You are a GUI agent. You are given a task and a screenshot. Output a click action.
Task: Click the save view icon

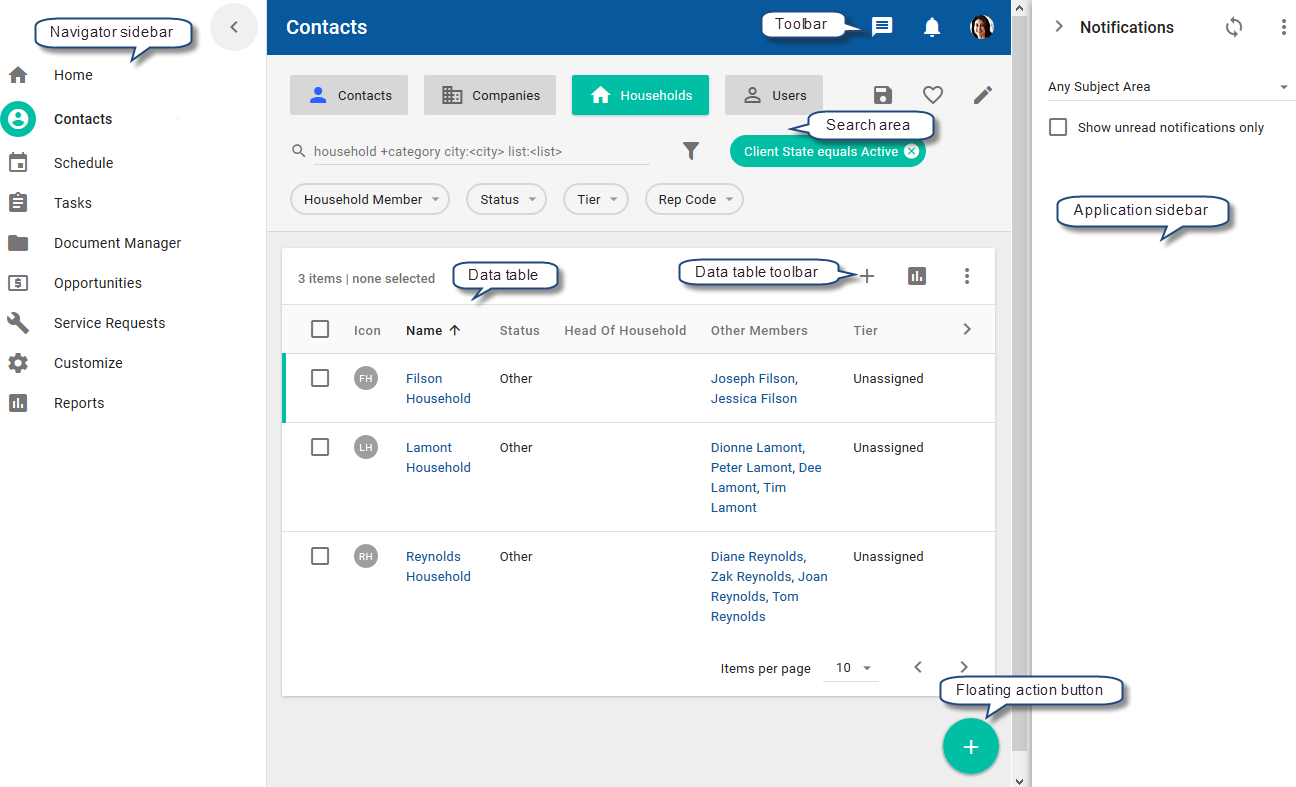click(x=882, y=94)
